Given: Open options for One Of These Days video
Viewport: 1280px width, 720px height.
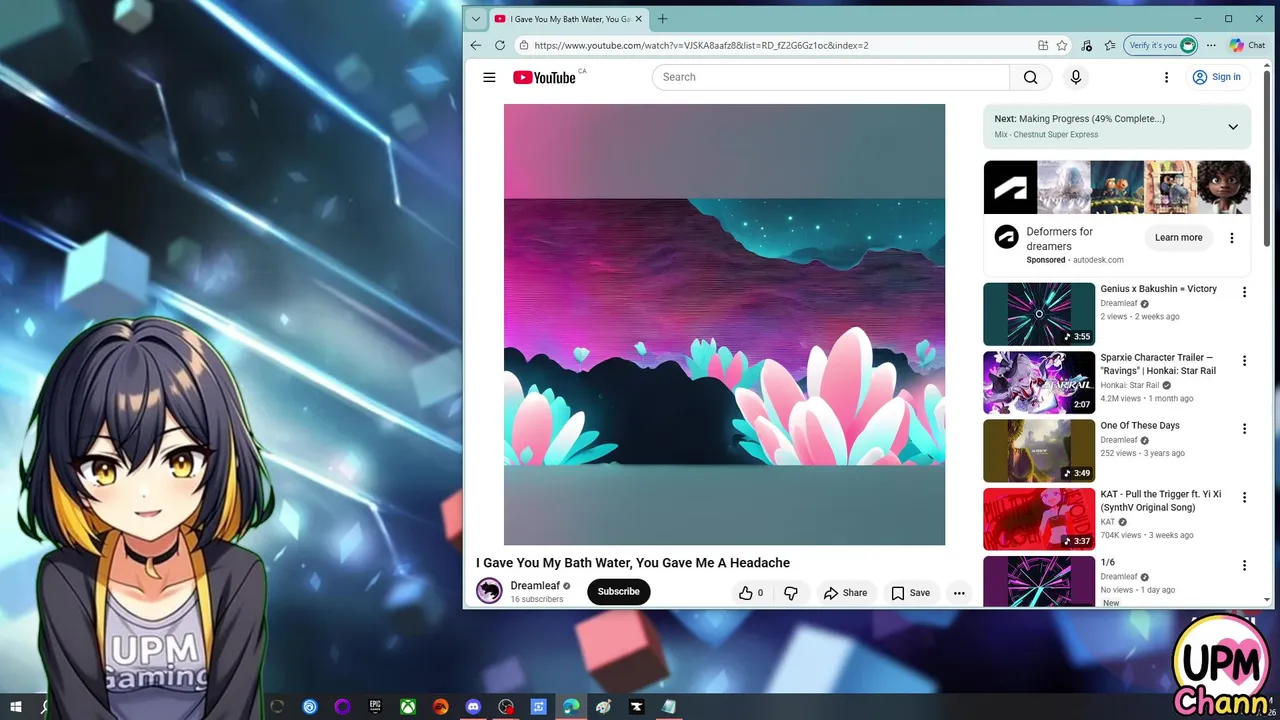Looking at the screenshot, I should tap(1244, 429).
